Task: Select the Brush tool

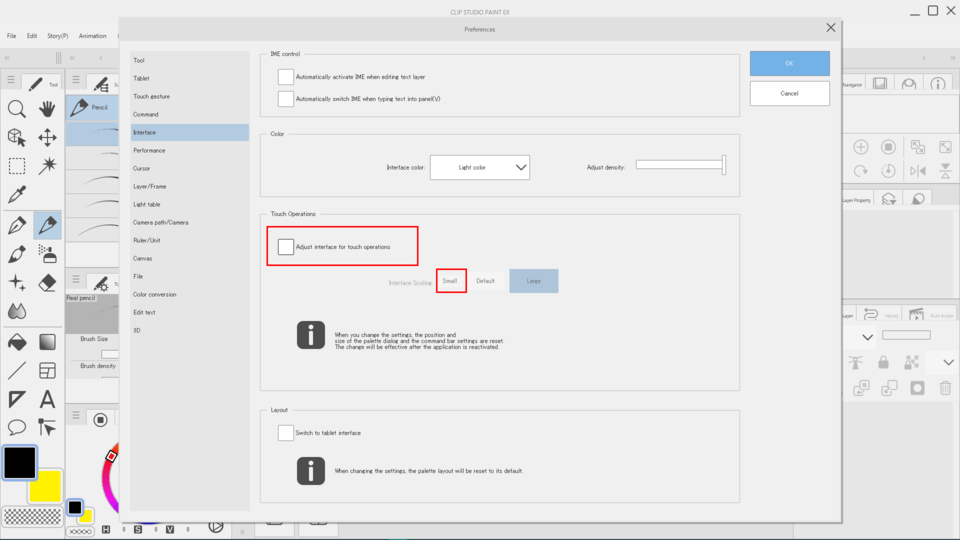Action: 17,253
